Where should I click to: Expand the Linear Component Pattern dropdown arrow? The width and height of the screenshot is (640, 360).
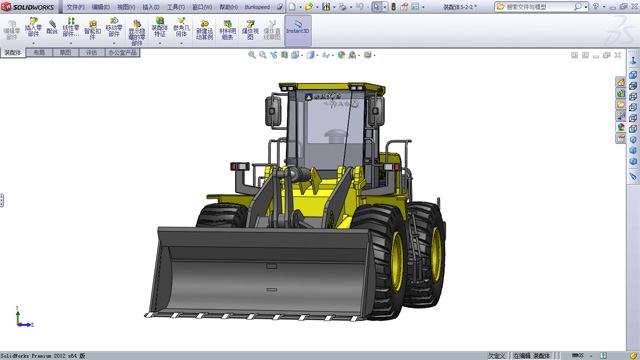[x=71, y=43]
